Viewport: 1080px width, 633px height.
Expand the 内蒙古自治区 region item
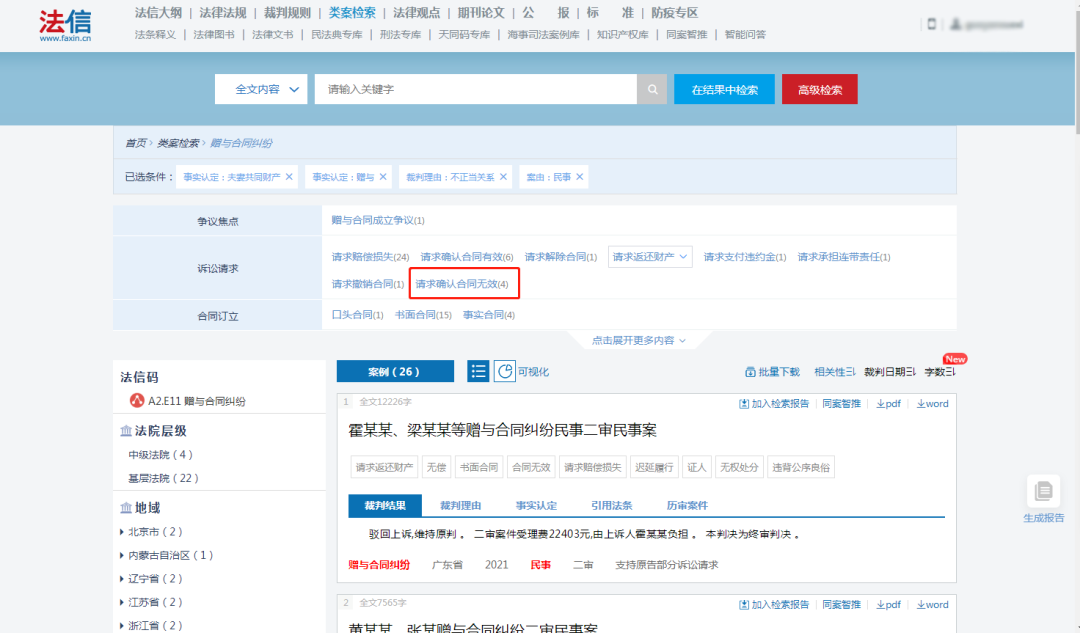122,555
